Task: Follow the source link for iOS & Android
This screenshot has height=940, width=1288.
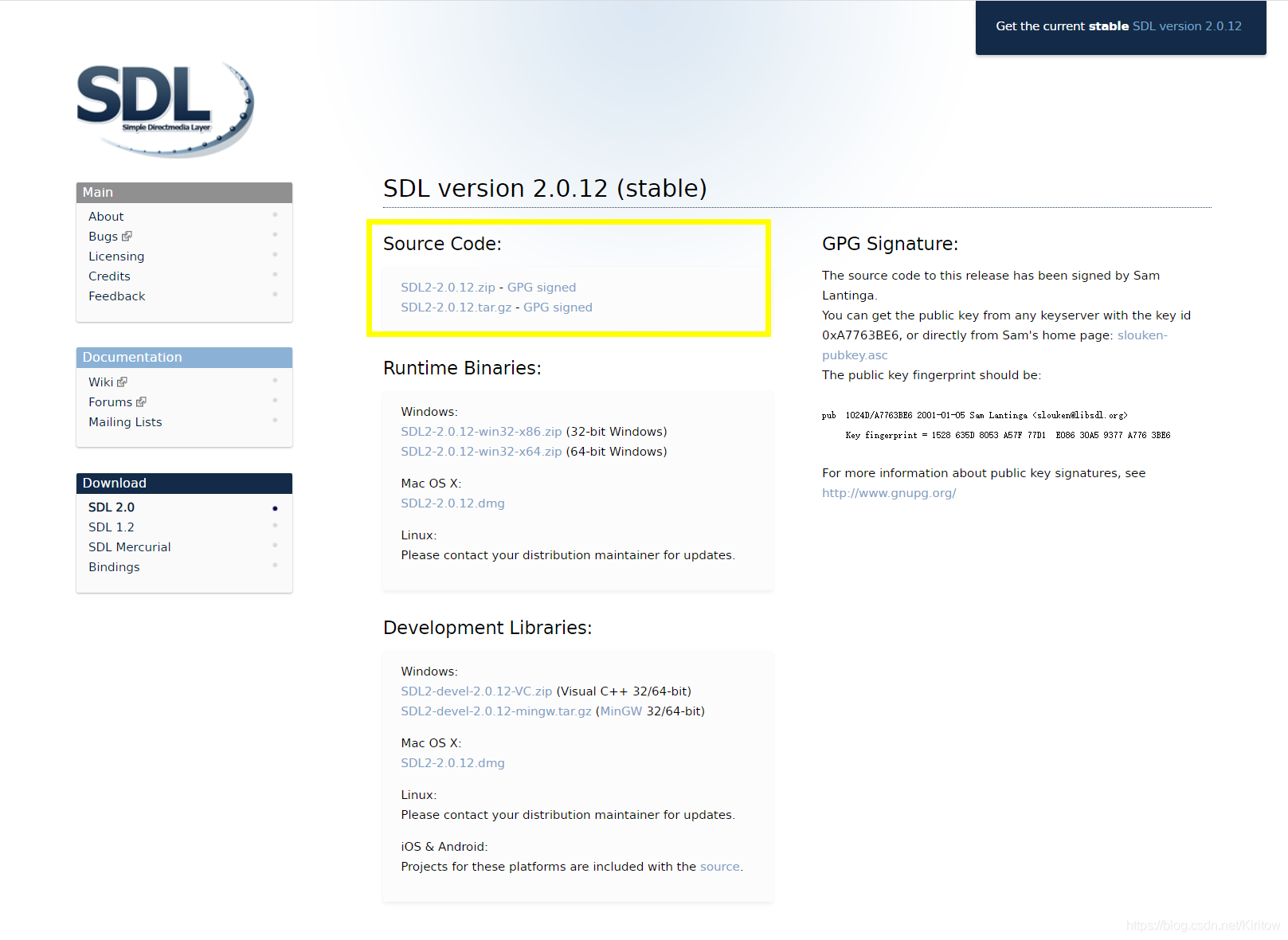Action: (720, 867)
